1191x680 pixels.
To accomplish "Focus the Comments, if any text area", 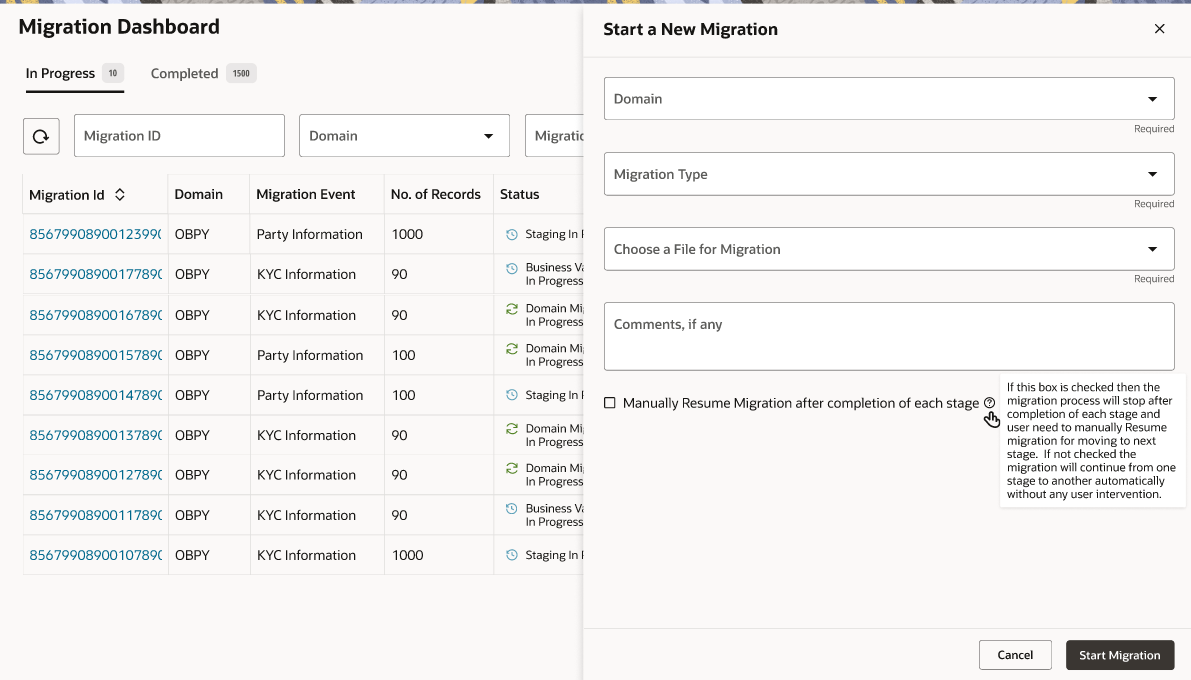I will click(888, 336).
